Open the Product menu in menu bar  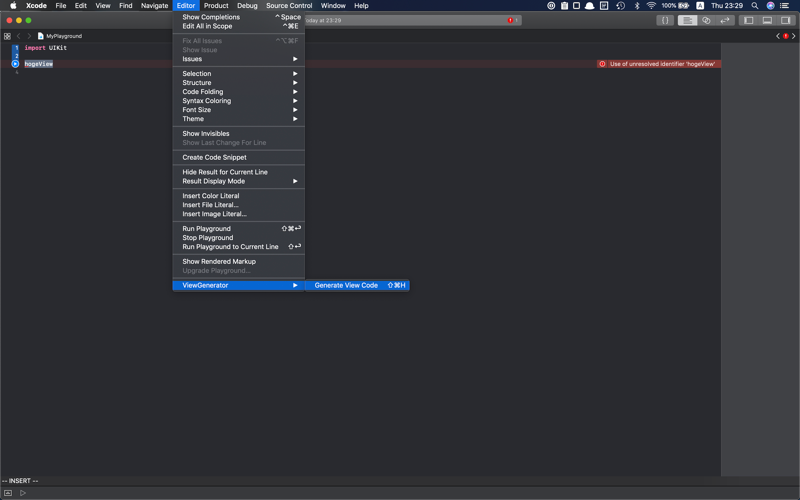coord(216,6)
